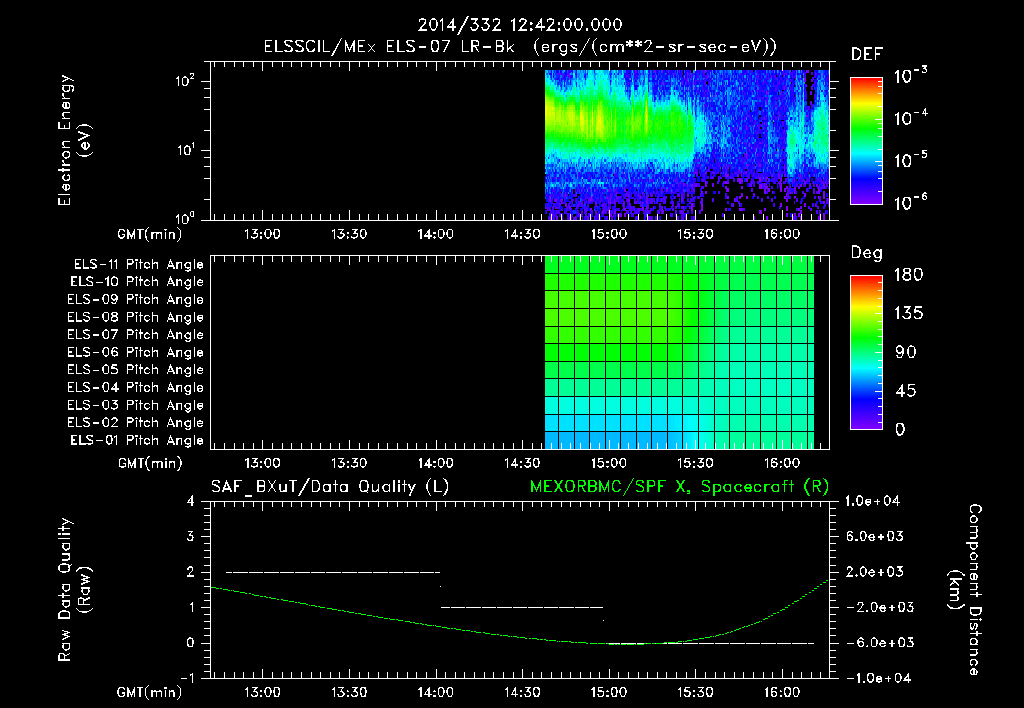Click the 6.0e+03 distance axis value

(x=874, y=536)
